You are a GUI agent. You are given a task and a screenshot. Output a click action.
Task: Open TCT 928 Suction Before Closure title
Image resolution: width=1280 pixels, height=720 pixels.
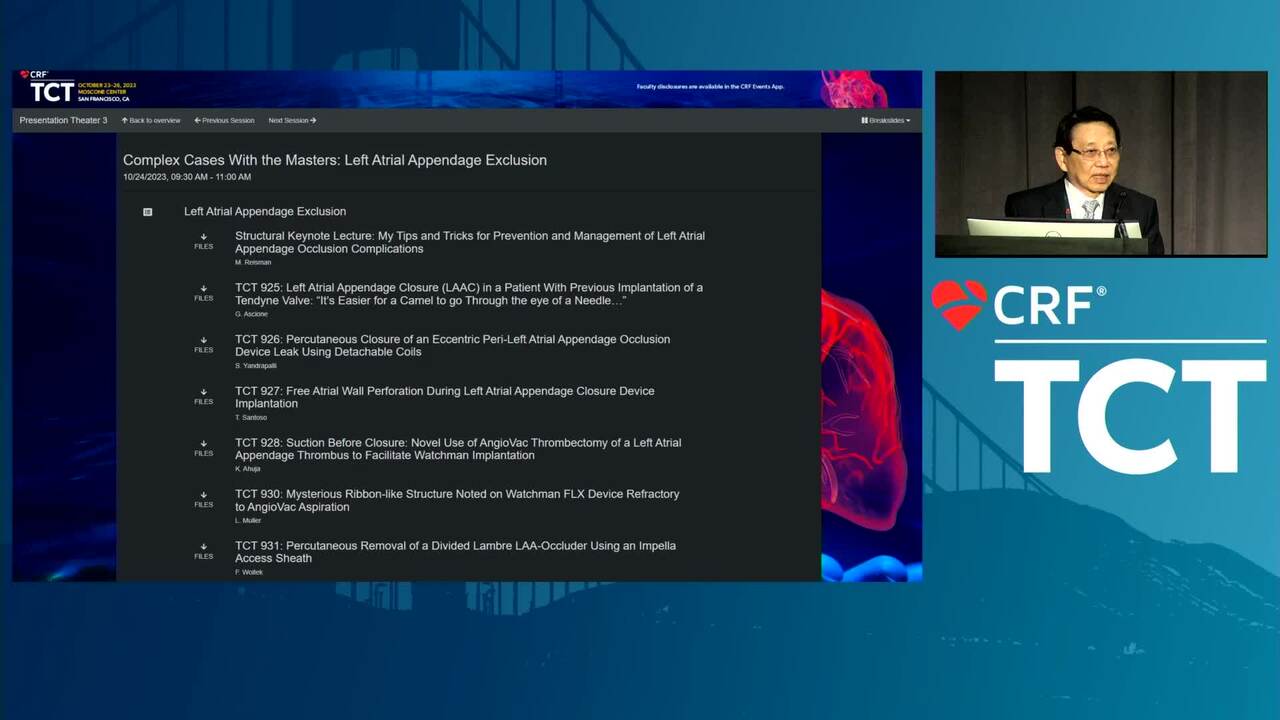tap(458, 449)
